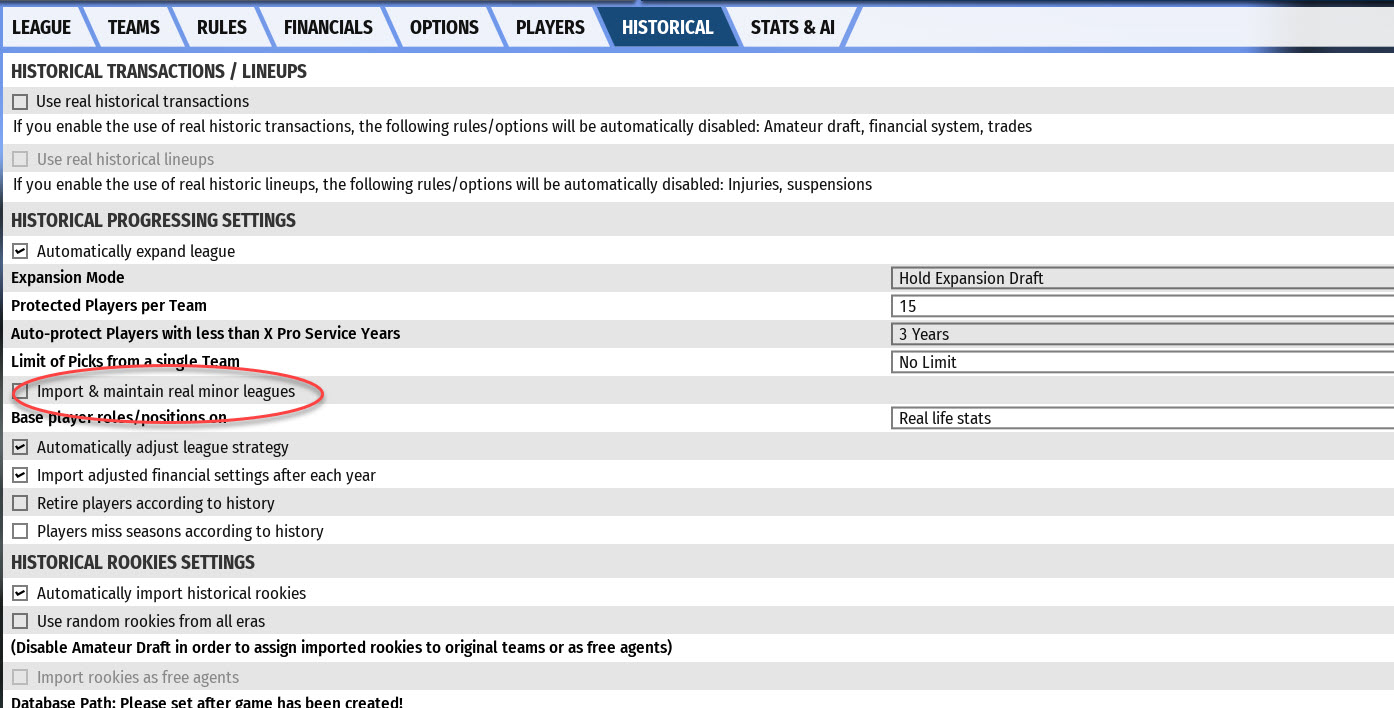Open the Teams tab
Viewport: 1394px width, 708px height.
pyautogui.click(x=133, y=27)
